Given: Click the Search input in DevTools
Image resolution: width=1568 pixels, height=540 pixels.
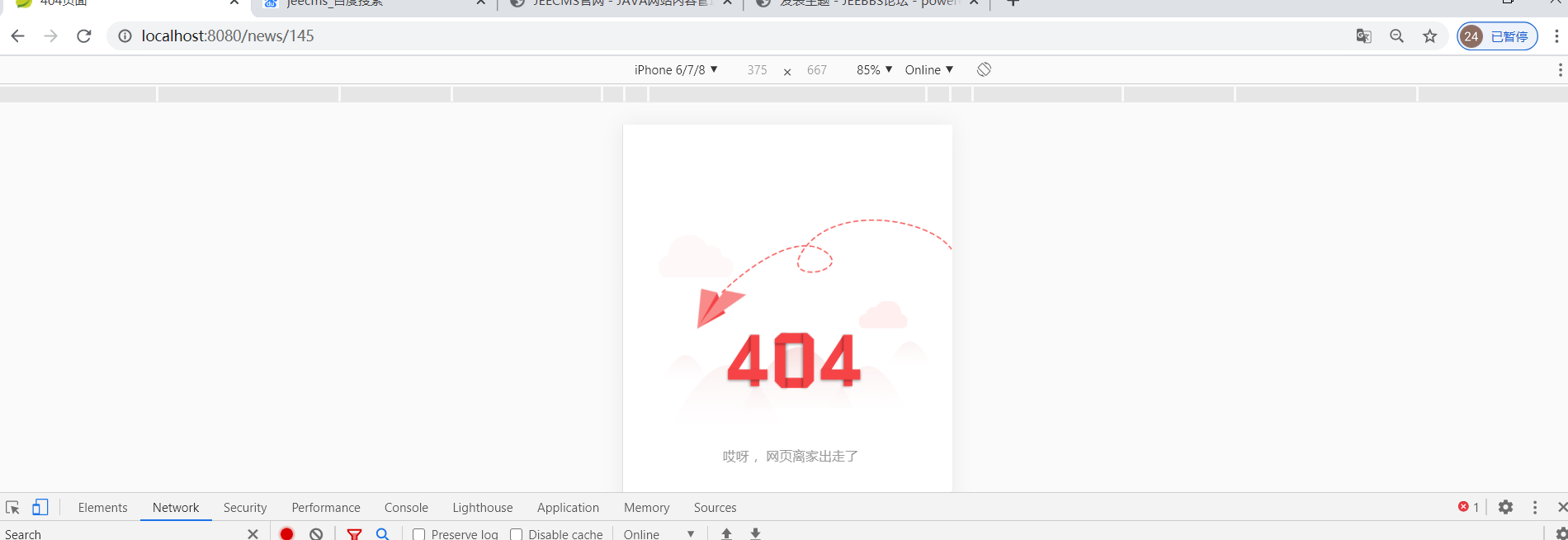Looking at the screenshot, I should [124, 534].
